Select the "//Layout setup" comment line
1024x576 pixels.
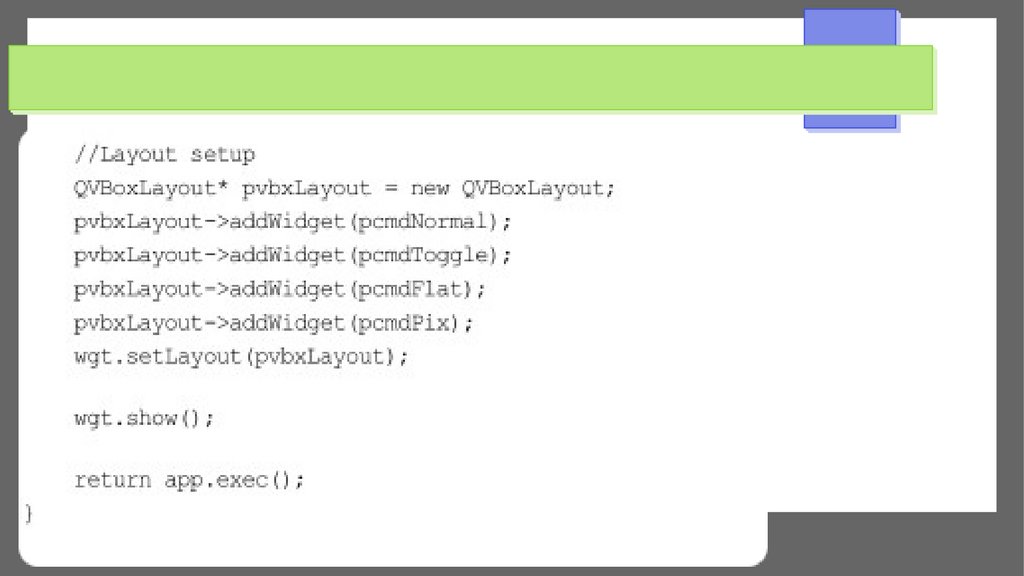164,155
